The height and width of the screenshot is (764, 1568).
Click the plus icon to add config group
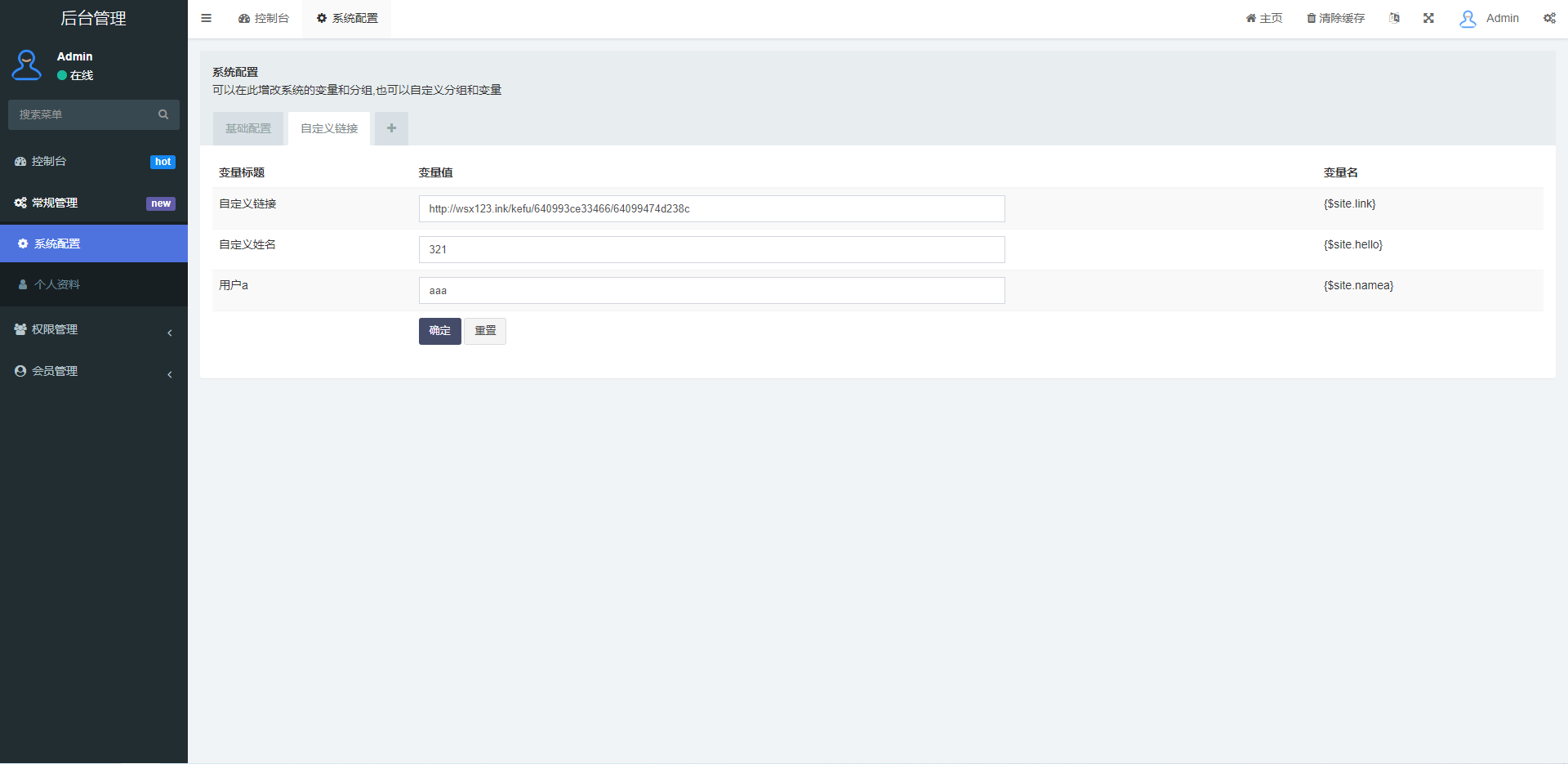(391, 128)
